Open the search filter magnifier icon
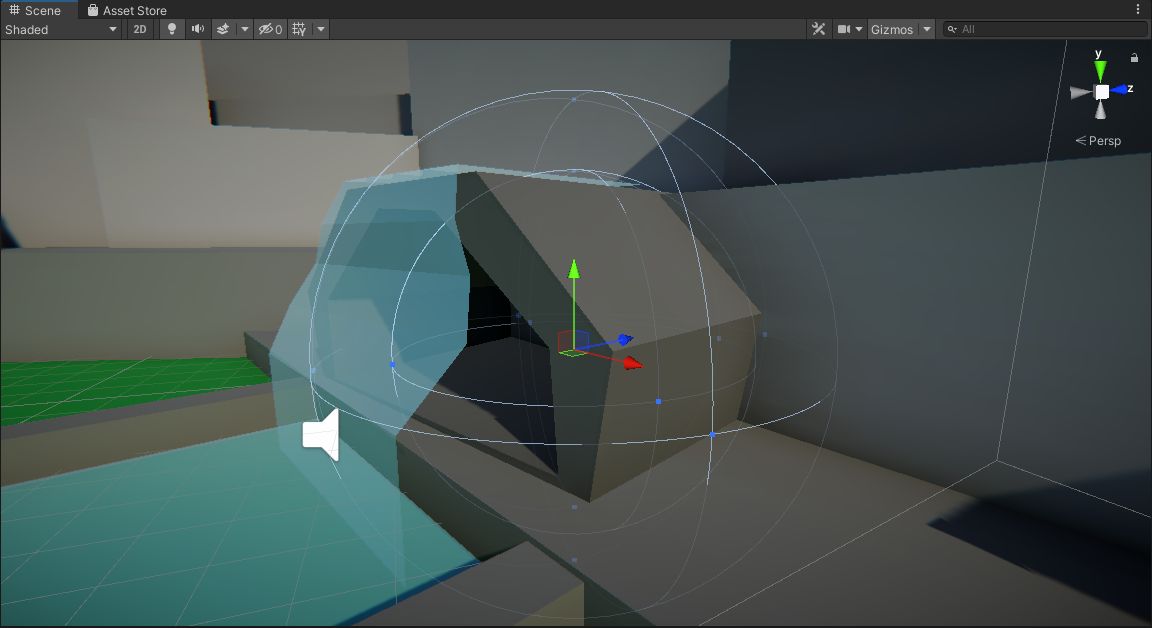The width and height of the screenshot is (1152, 628). (952, 29)
